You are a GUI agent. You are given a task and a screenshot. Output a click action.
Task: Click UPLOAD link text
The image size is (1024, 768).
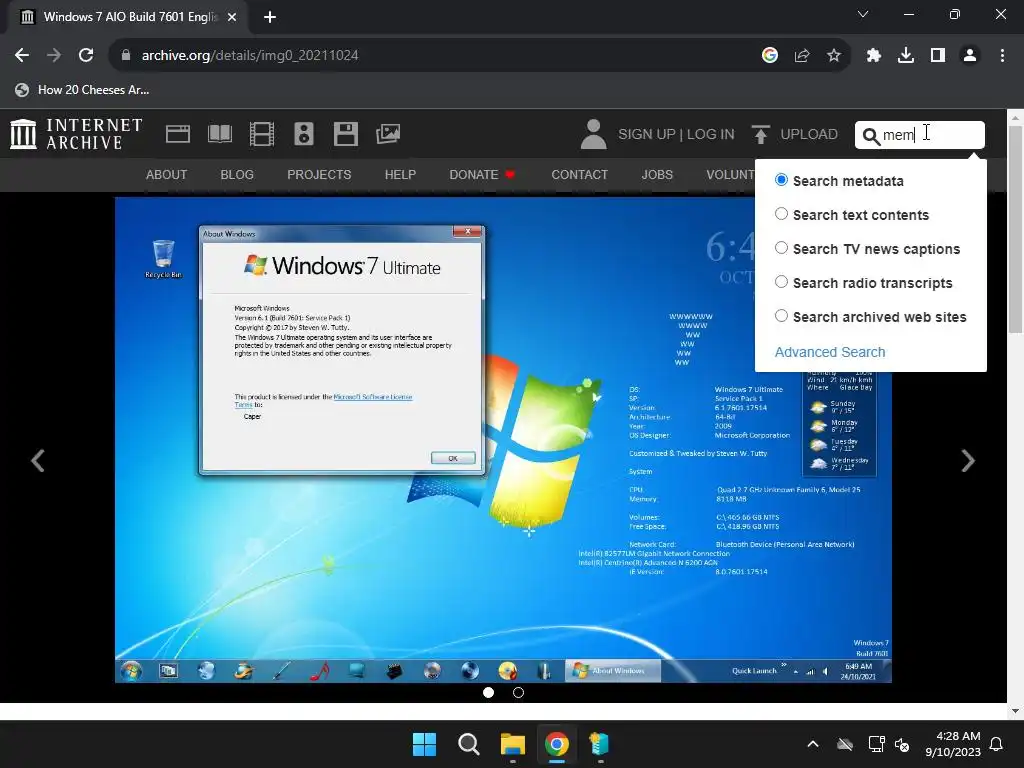pyautogui.click(x=809, y=134)
